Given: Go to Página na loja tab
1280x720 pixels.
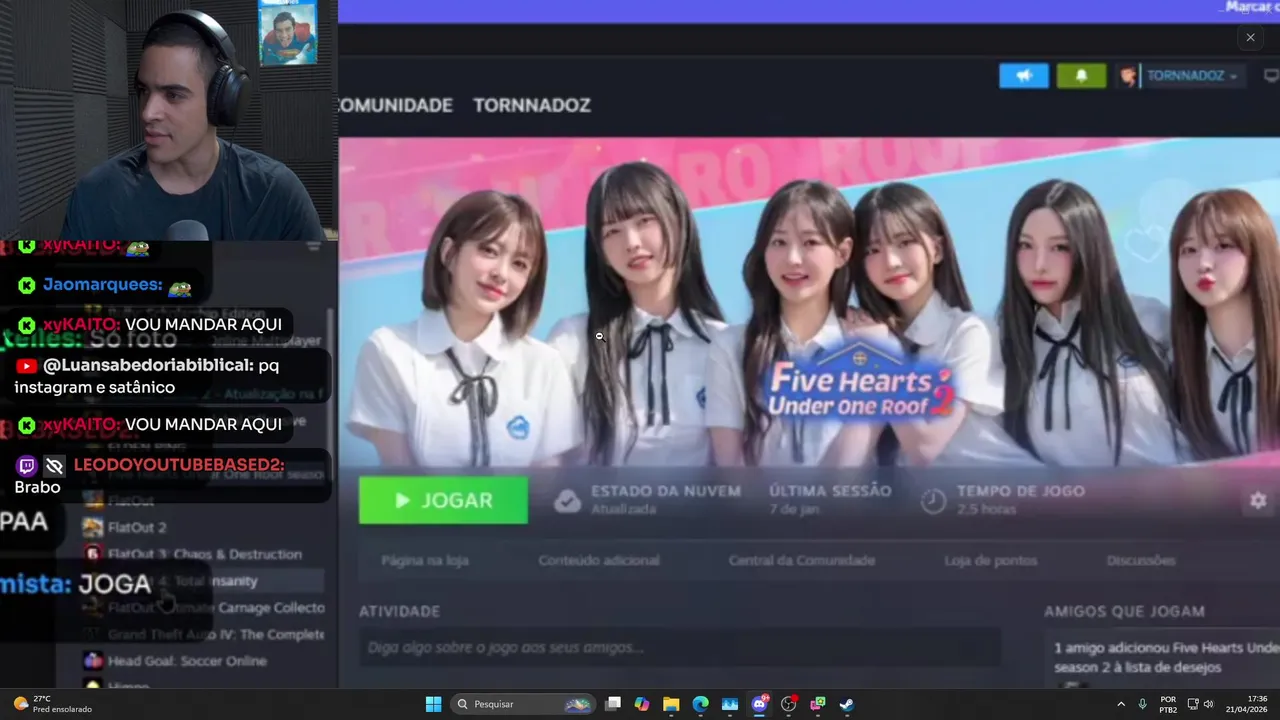Looking at the screenshot, I should pyautogui.click(x=425, y=561).
